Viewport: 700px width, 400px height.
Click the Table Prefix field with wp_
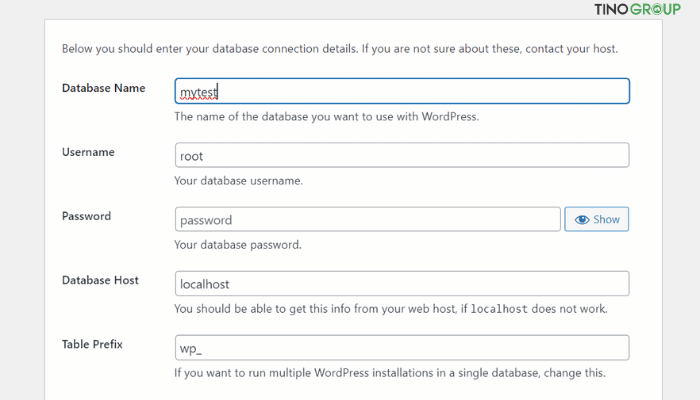pos(402,348)
